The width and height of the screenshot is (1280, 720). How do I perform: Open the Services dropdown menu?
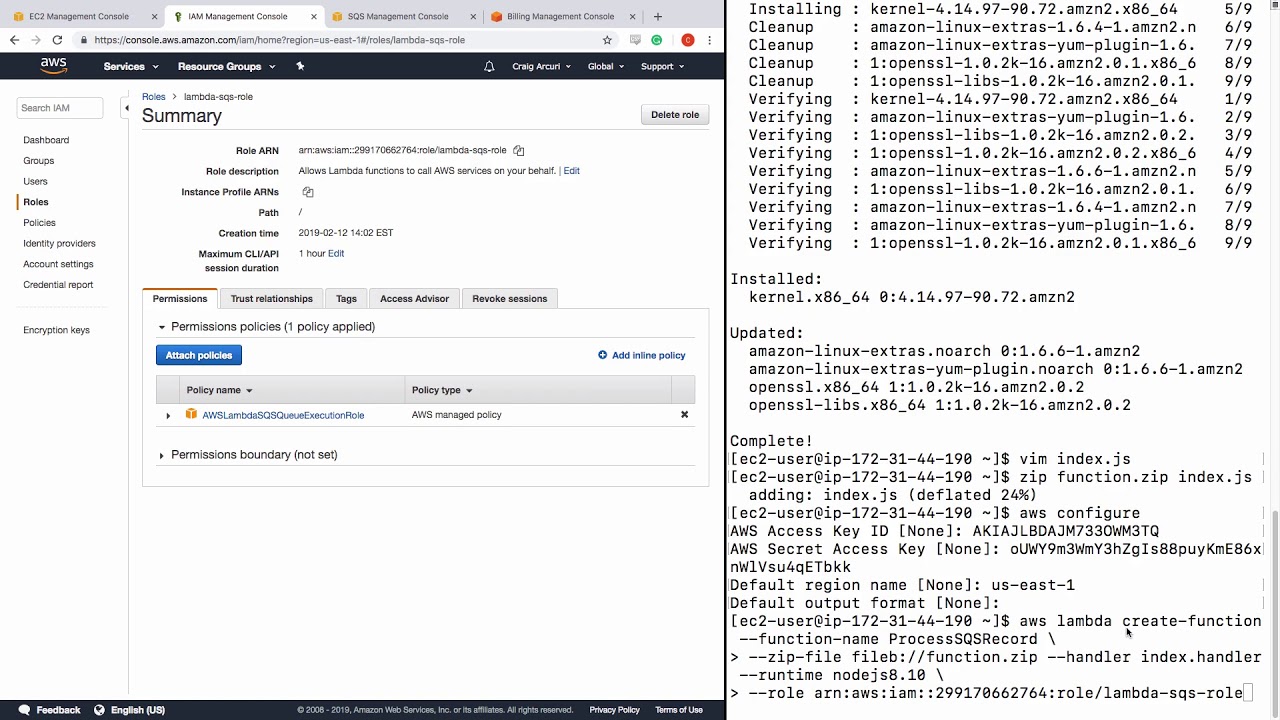coord(130,66)
